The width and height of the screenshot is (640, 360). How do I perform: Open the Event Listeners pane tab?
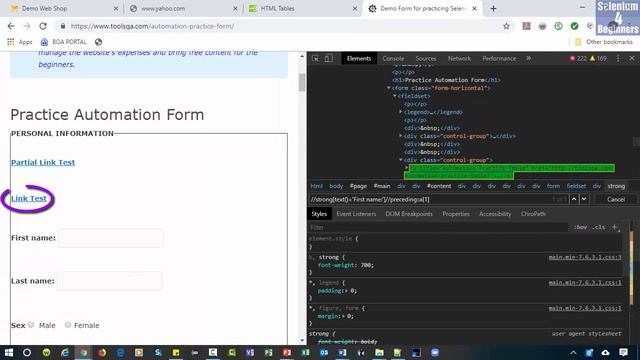click(x=356, y=214)
